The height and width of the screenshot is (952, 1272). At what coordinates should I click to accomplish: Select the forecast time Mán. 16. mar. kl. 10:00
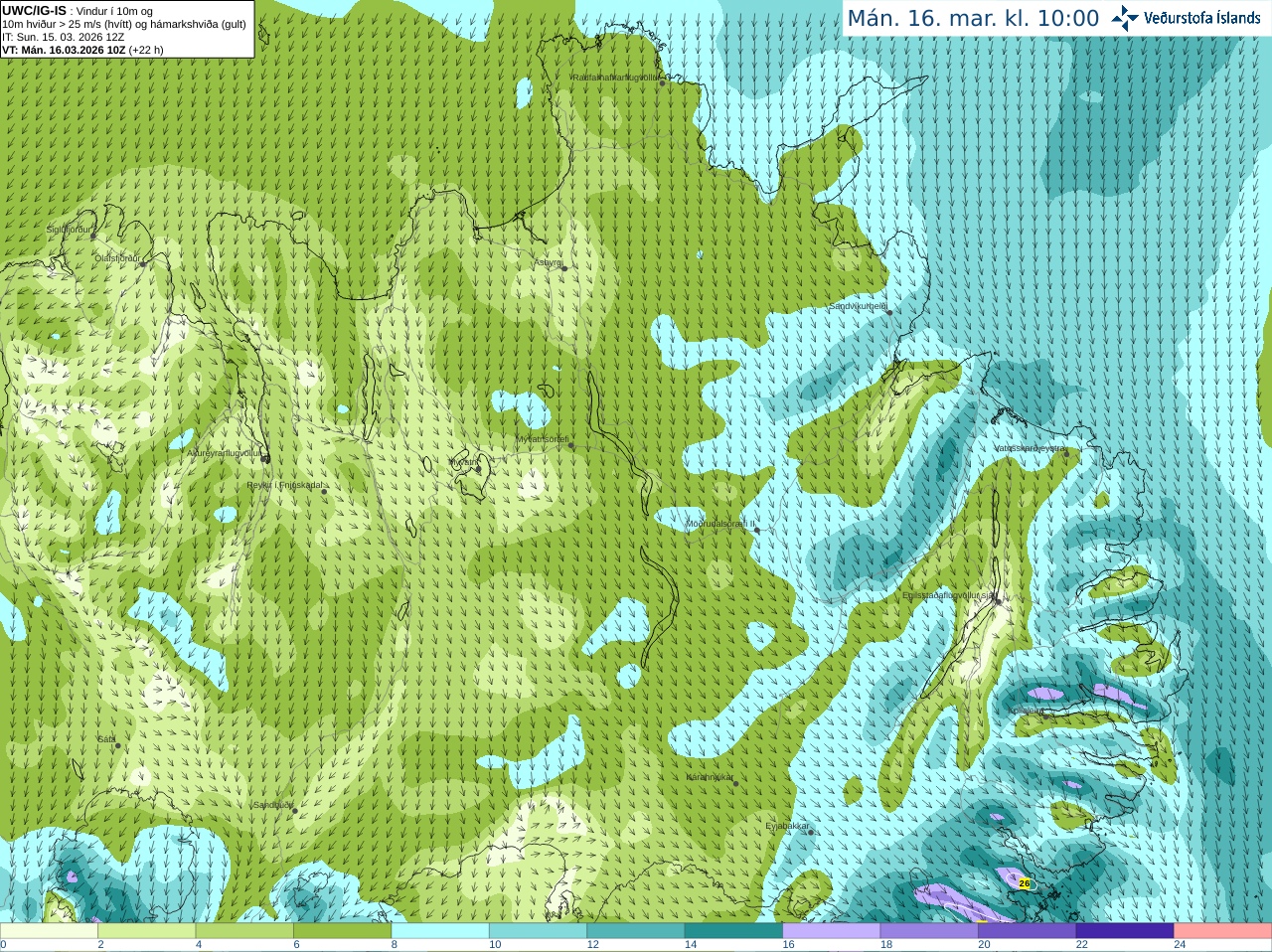click(x=973, y=19)
